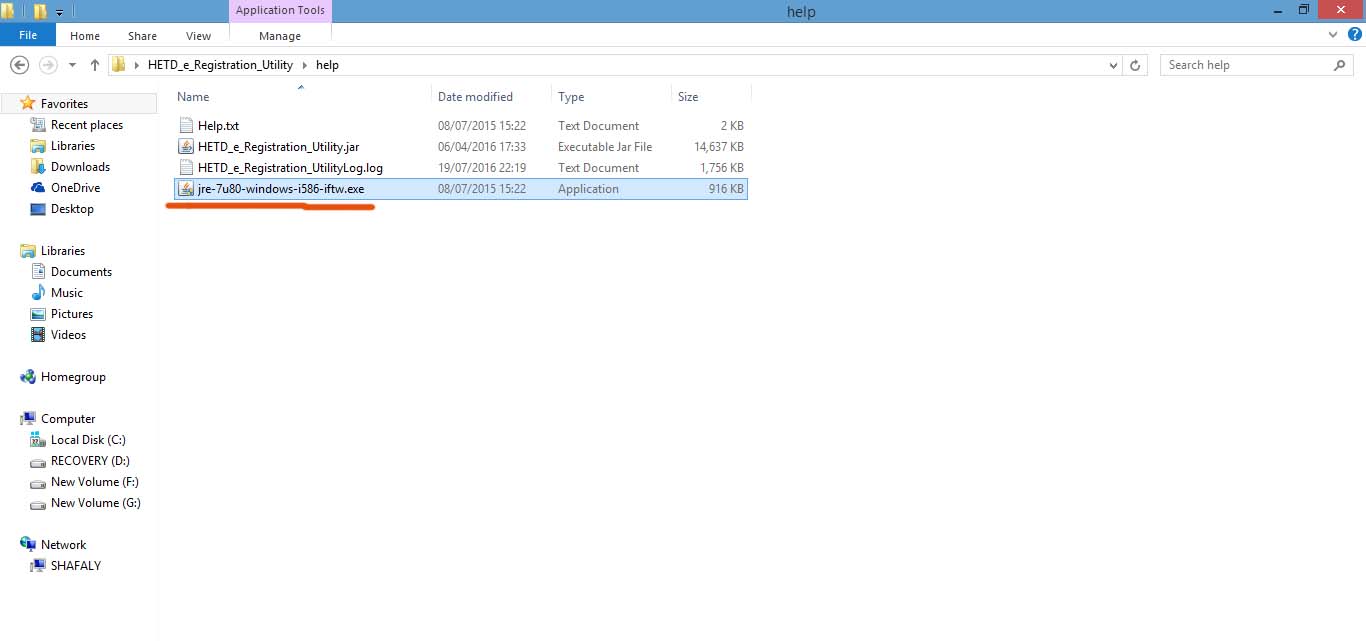The height and width of the screenshot is (641, 1366).
Task: Sort by Date modified column header
Action: tap(475, 97)
